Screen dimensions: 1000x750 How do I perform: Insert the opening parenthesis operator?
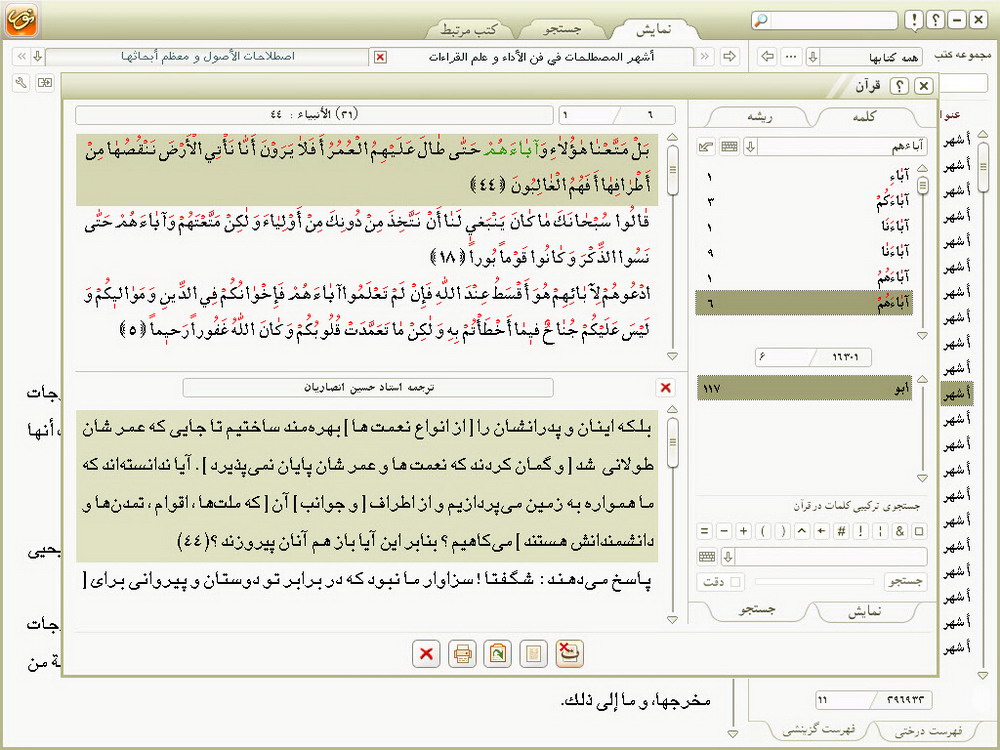(x=763, y=531)
